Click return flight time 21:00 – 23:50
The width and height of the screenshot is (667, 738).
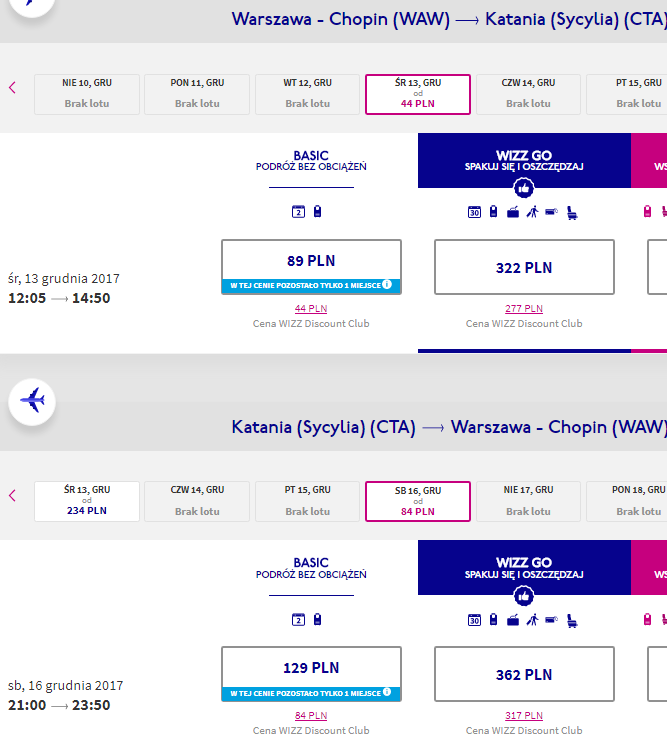[x=59, y=706]
